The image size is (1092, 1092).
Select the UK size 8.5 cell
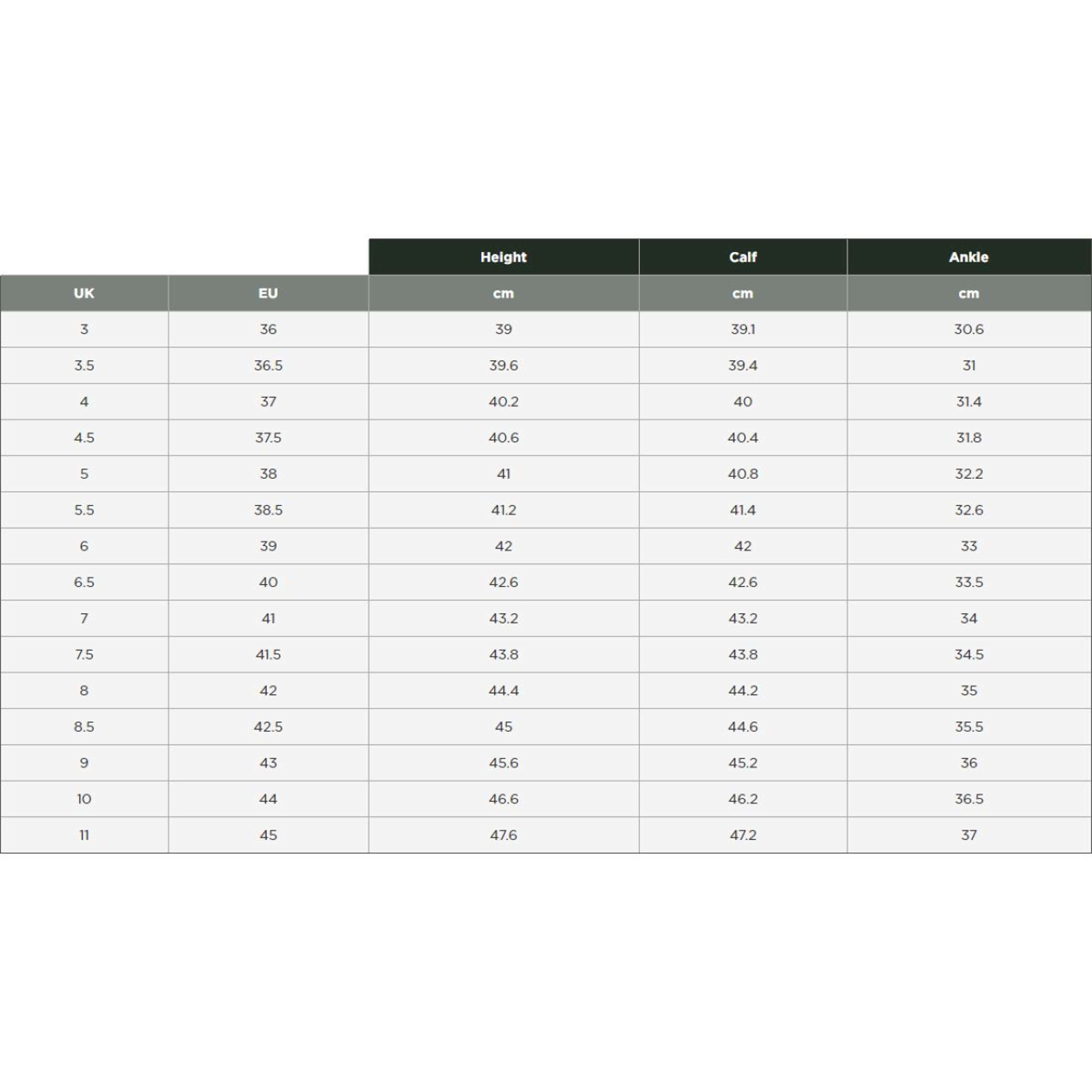point(84,727)
